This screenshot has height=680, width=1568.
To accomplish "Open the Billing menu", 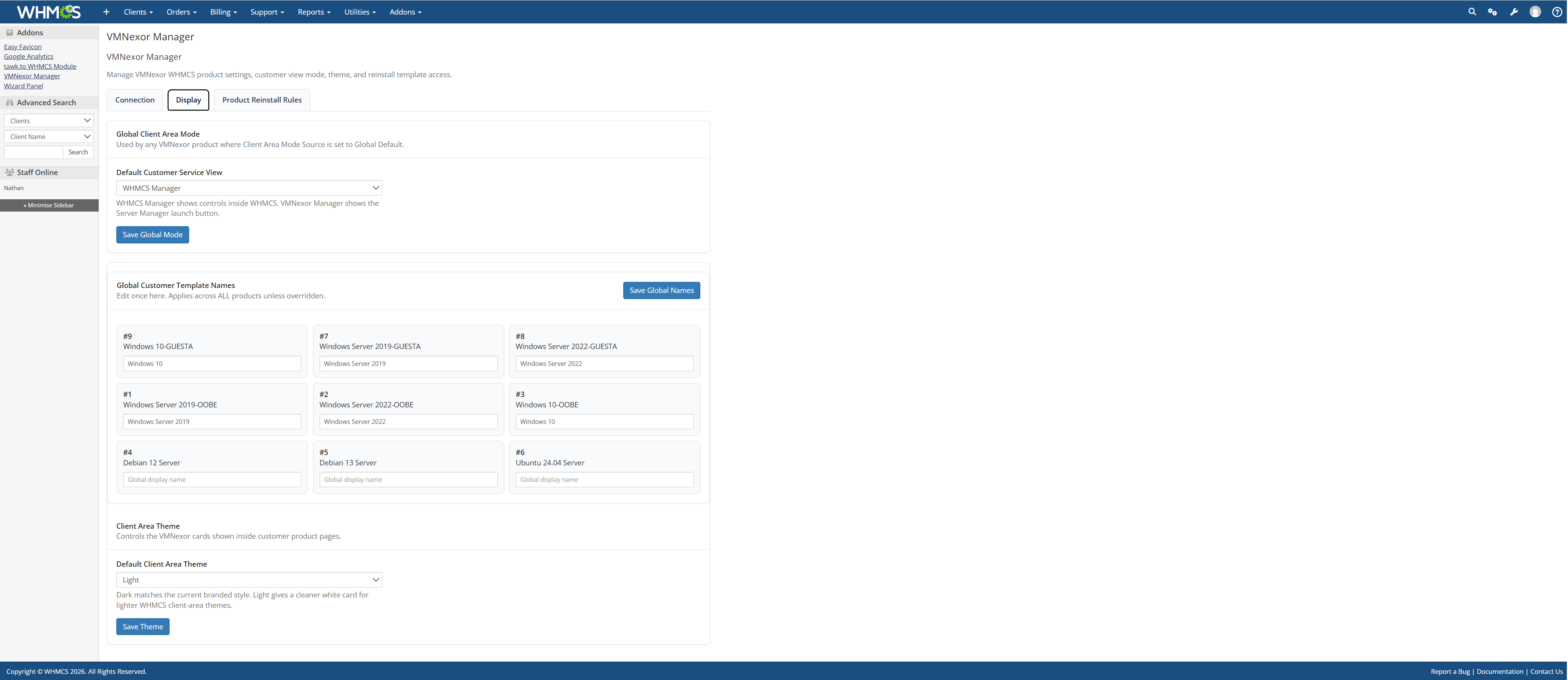I will (223, 12).
